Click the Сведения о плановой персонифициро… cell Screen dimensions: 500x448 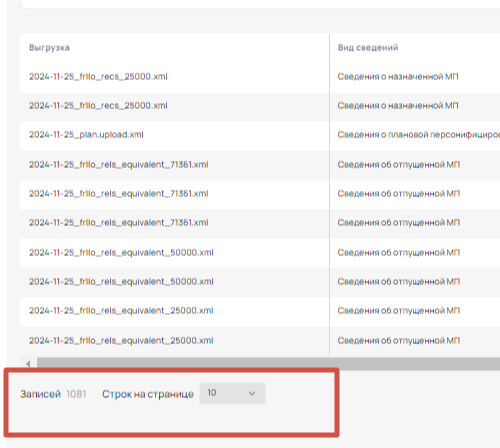(x=418, y=135)
